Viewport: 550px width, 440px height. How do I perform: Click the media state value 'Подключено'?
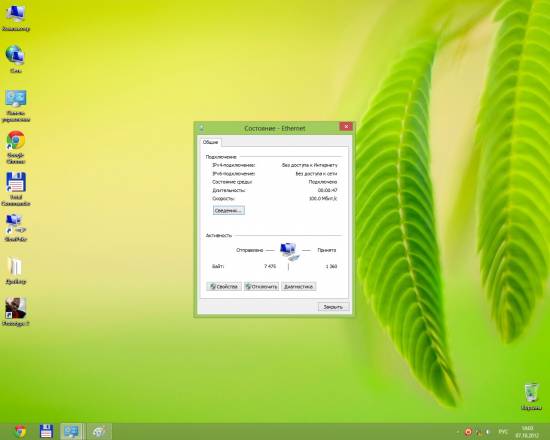tap(323, 182)
